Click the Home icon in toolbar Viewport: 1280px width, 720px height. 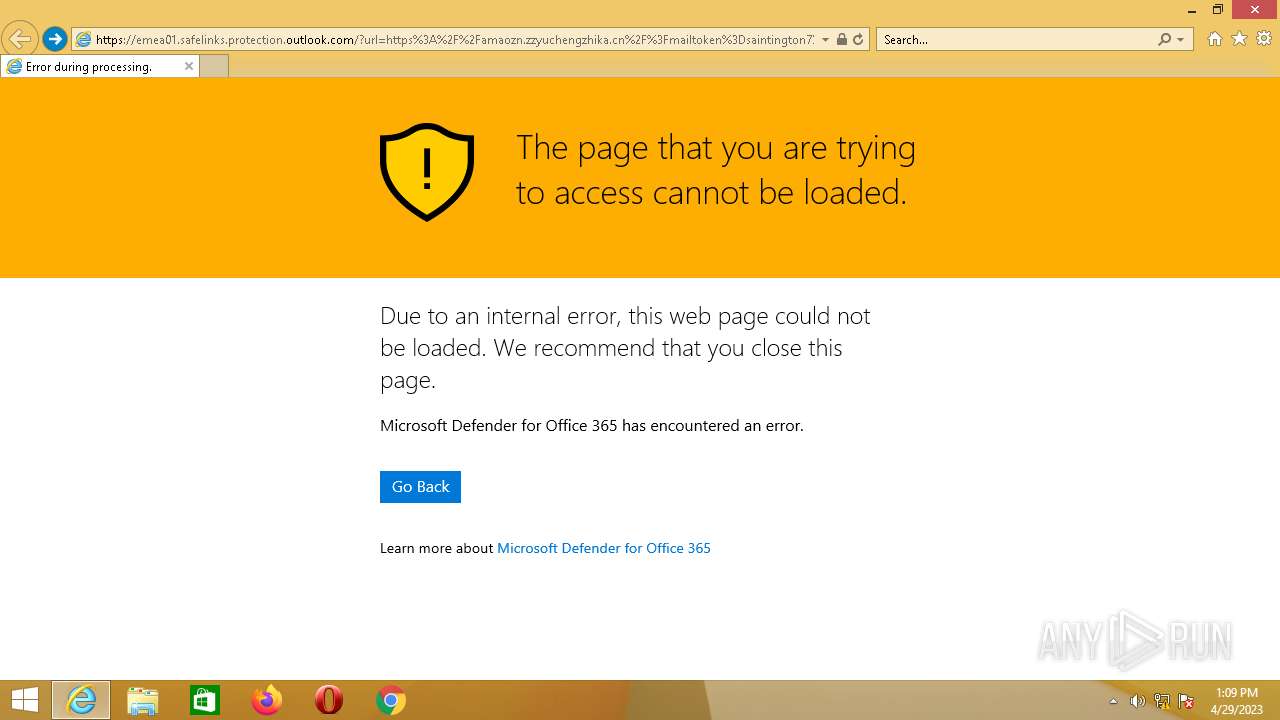(1215, 39)
